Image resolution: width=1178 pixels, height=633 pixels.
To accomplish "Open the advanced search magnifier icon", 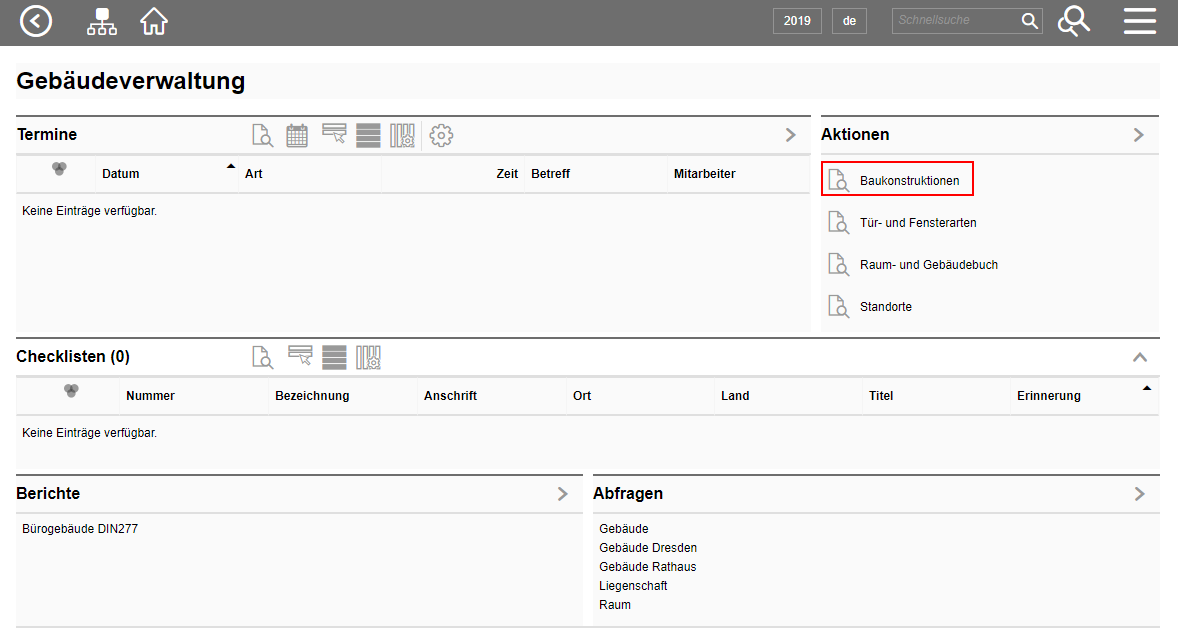I will (1073, 21).
